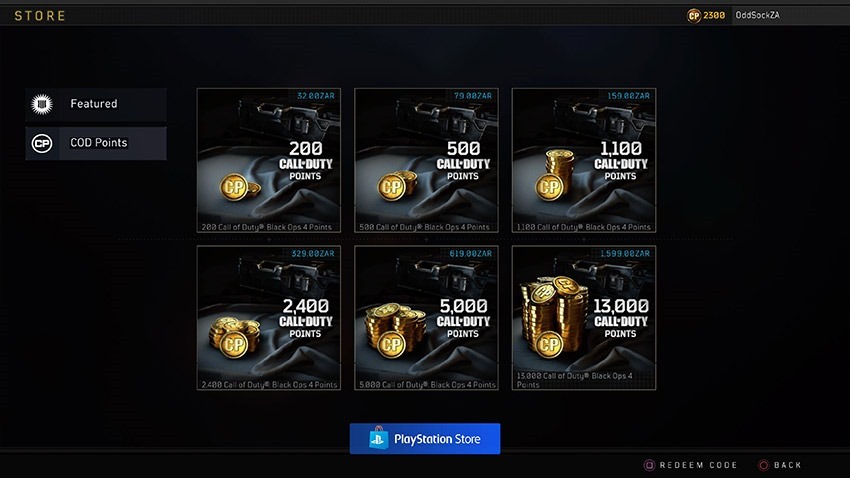Select the 2,400 Call of Duty Points pack
850x478 pixels.
[269, 318]
